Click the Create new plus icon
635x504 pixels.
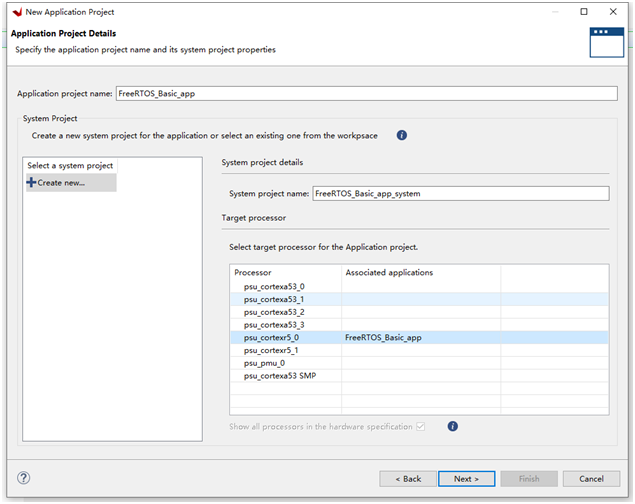tap(31, 183)
